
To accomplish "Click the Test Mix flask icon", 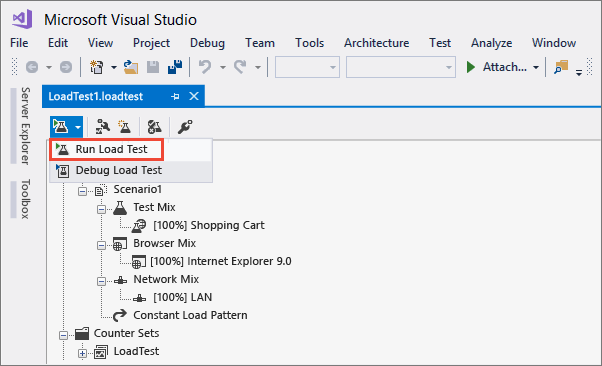I will pyautogui.click(x=120, y=208).
